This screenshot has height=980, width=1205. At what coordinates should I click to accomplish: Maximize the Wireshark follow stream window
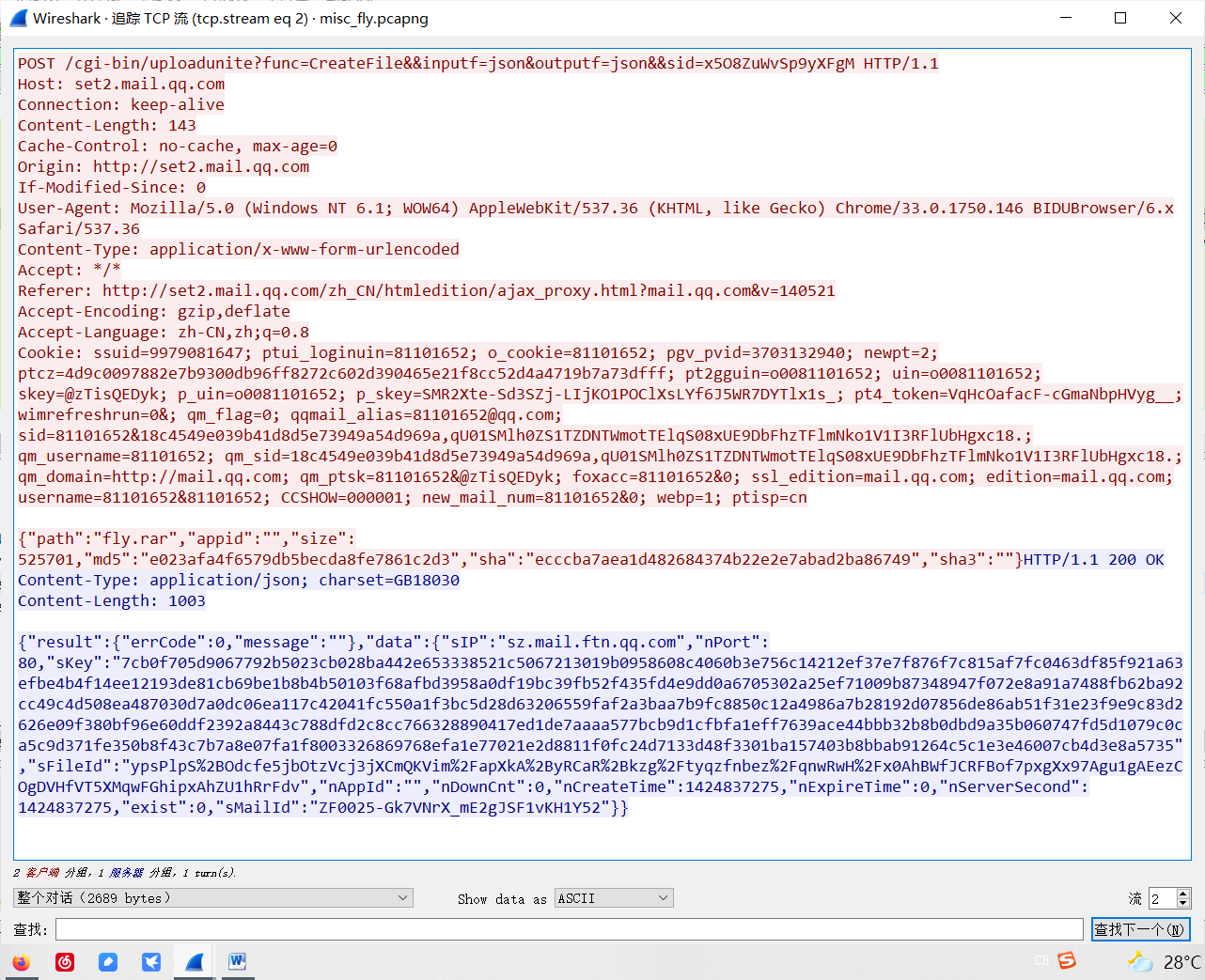(1120, 18)
